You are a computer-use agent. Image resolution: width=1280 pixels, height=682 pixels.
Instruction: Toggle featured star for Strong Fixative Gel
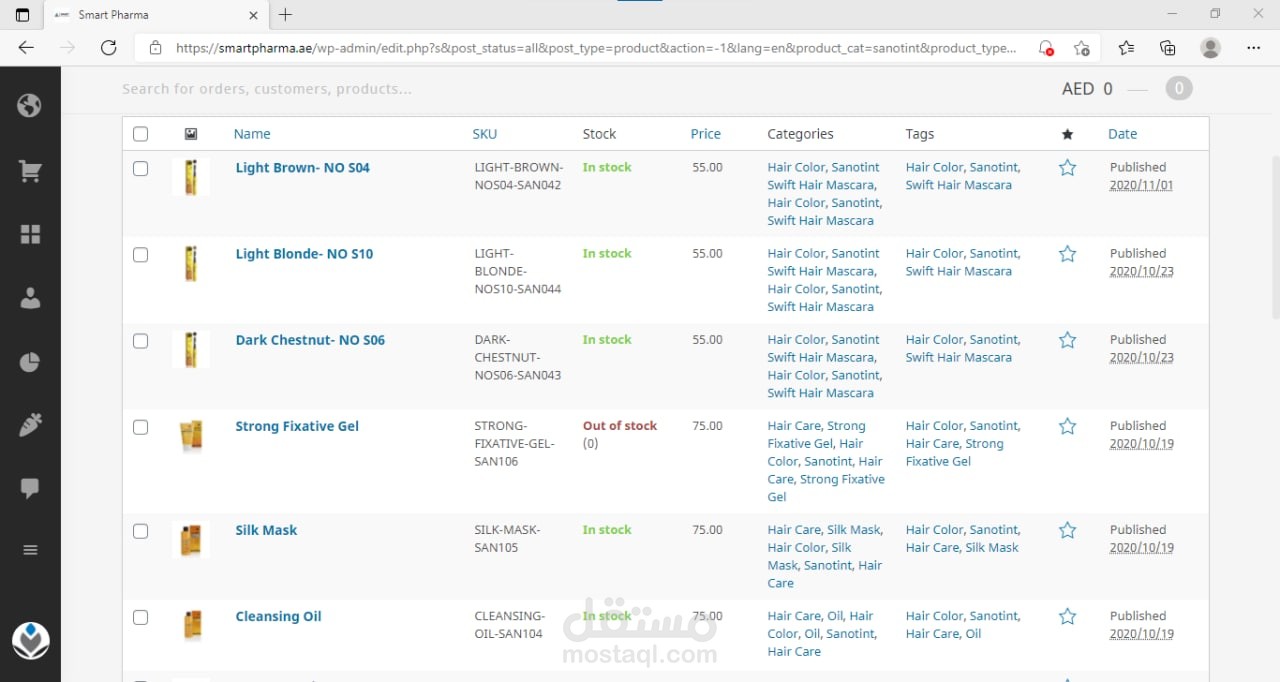[x=1067, y=426]
